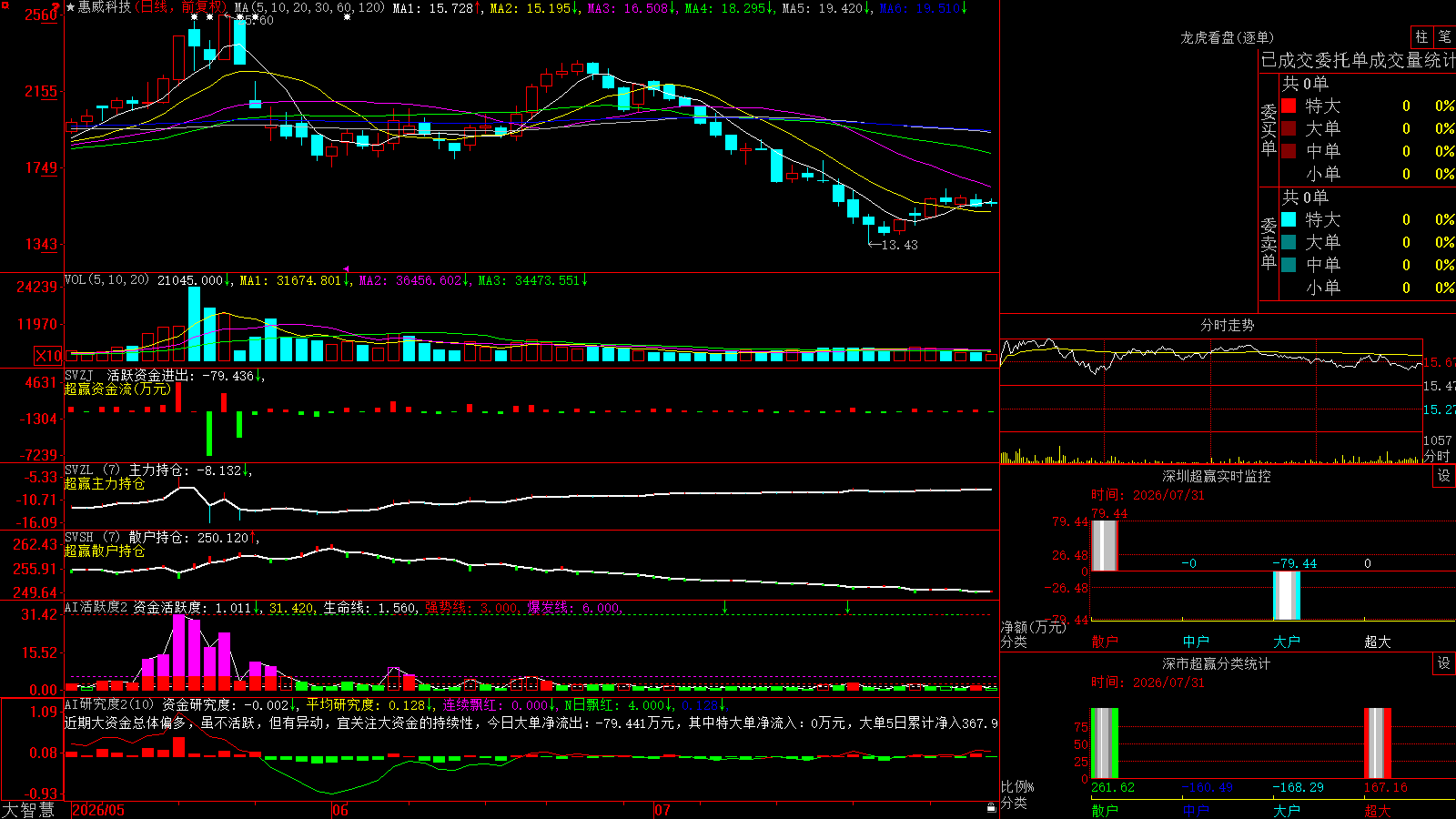The height and width of the screenshot is (819, 1456).
Task: Click the bright cyan 特大 sell-order swatch
Action: tap(1289, 219)
